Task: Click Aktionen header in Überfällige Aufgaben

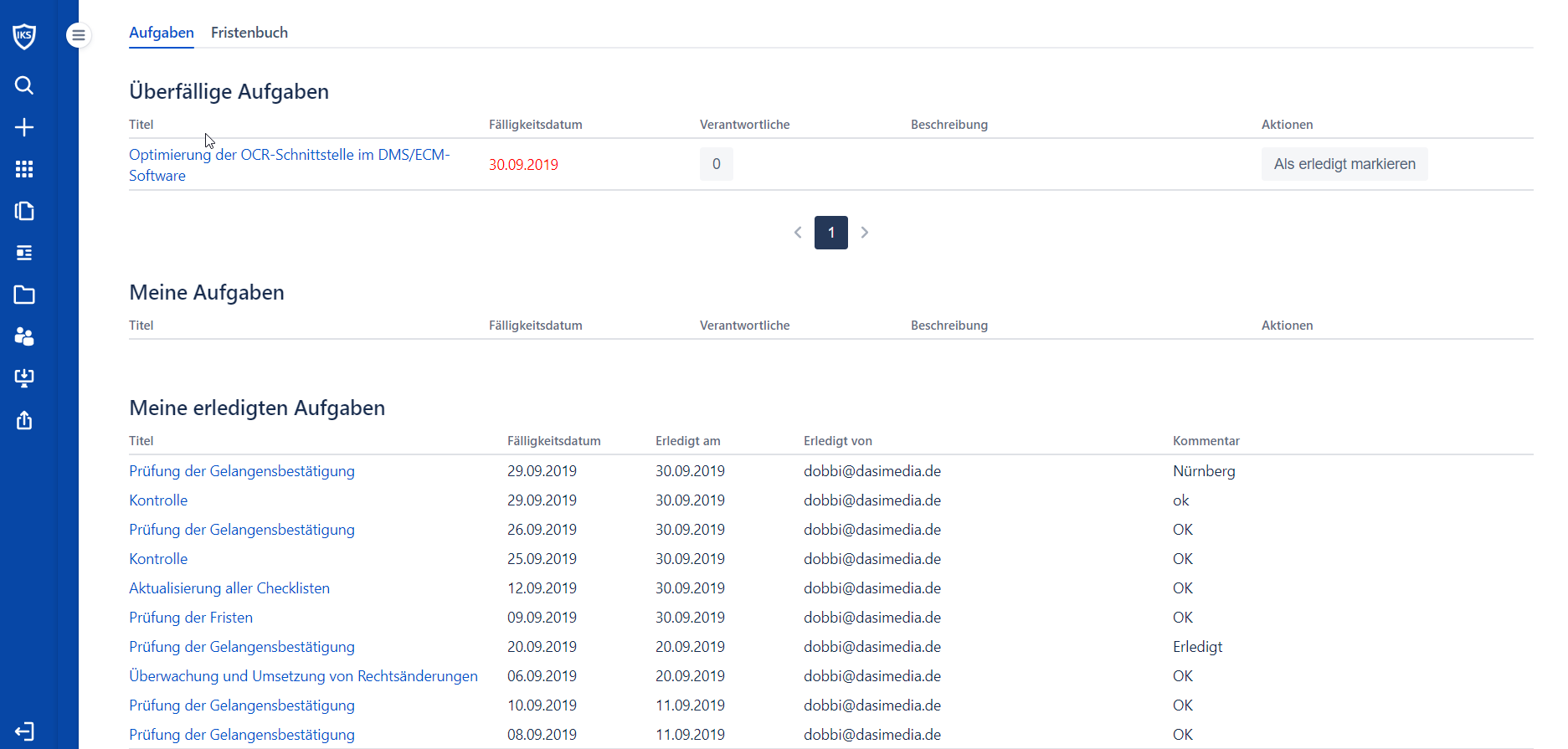Action: click(x=1288, y=125)
